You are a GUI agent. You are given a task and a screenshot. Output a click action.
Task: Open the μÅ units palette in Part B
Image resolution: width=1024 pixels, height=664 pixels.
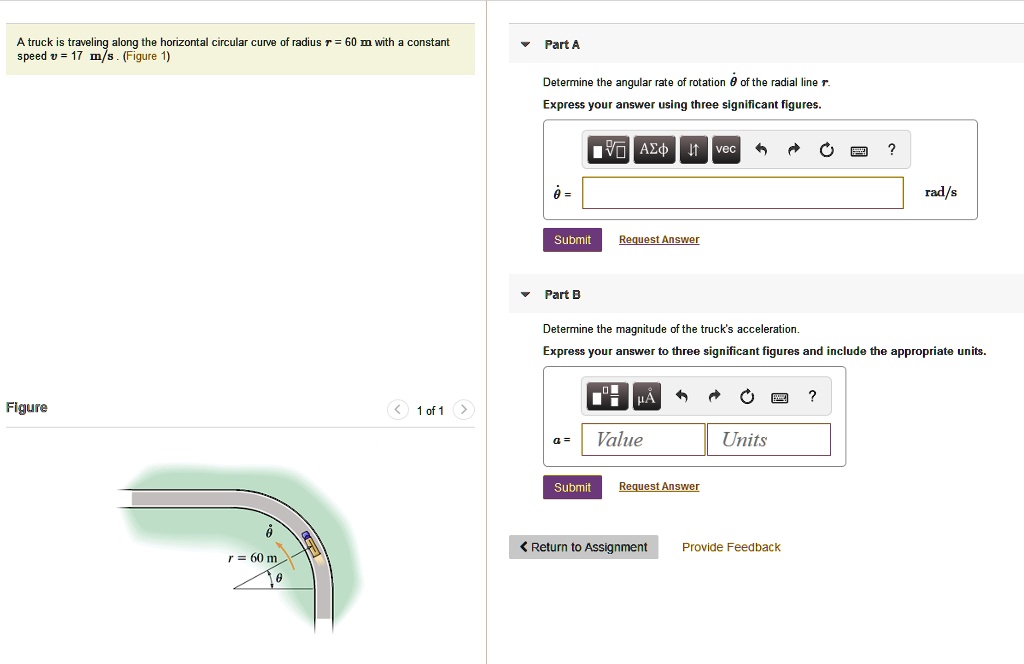pyautogui.click(x=646, y=396)
